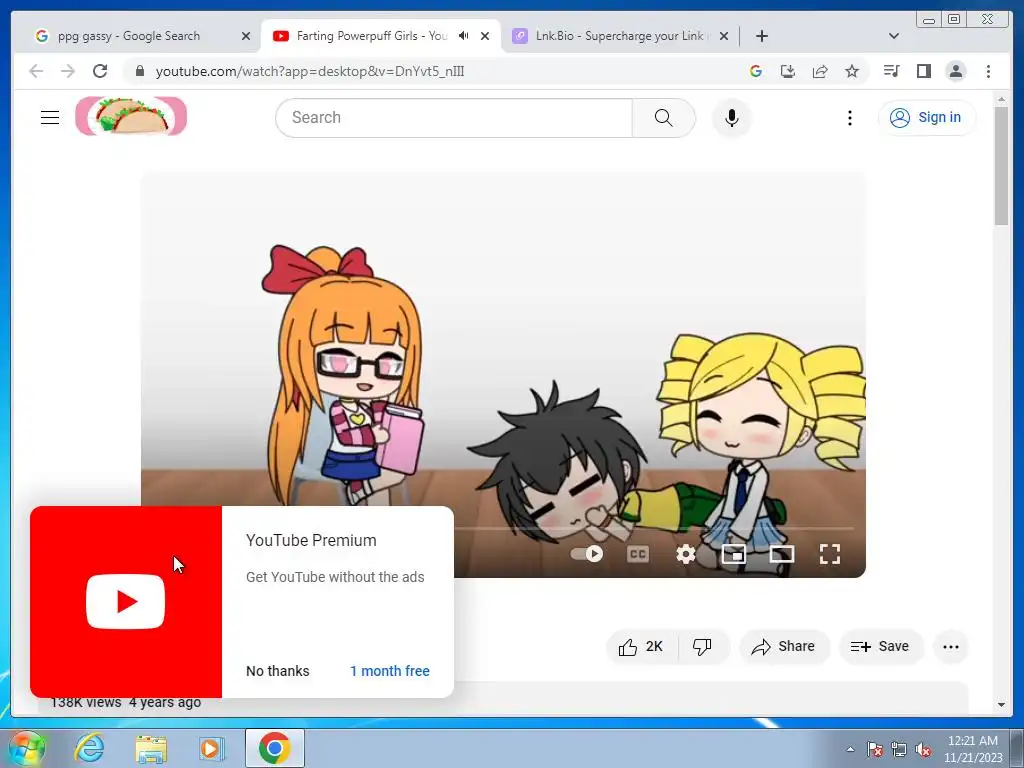
Task: Click the muted volume tray icon
Action: 923,750
